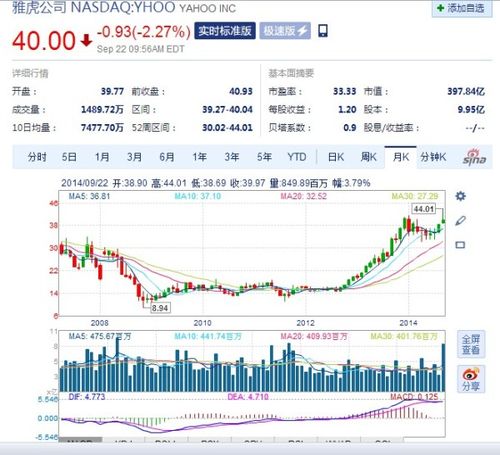The image size is (500, 455).
Task: Click opening price value 39.77
Action: pyautogui.click(x=112, y=91)
